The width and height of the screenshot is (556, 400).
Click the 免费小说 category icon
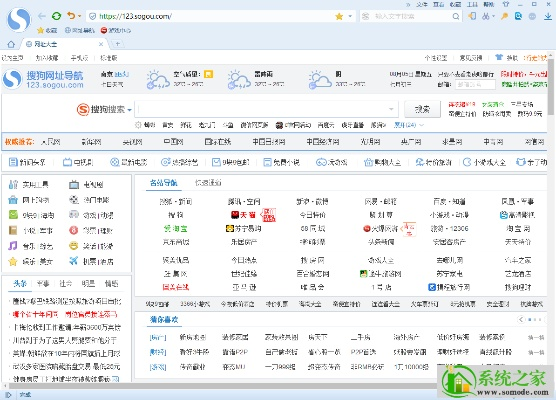[x=267, y=162]
